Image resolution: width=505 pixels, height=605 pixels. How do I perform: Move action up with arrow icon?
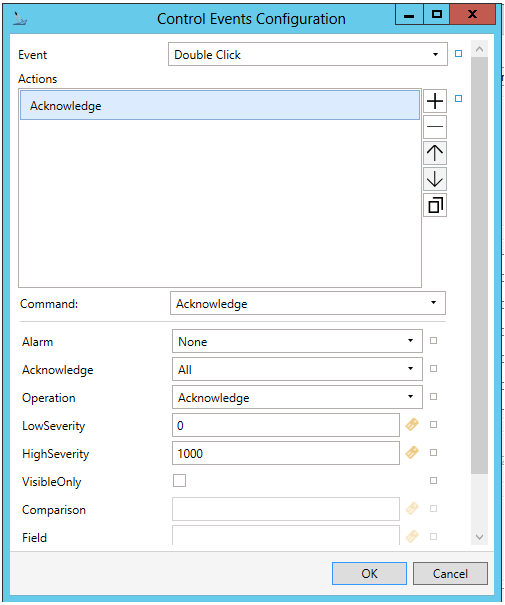(435, 153)
